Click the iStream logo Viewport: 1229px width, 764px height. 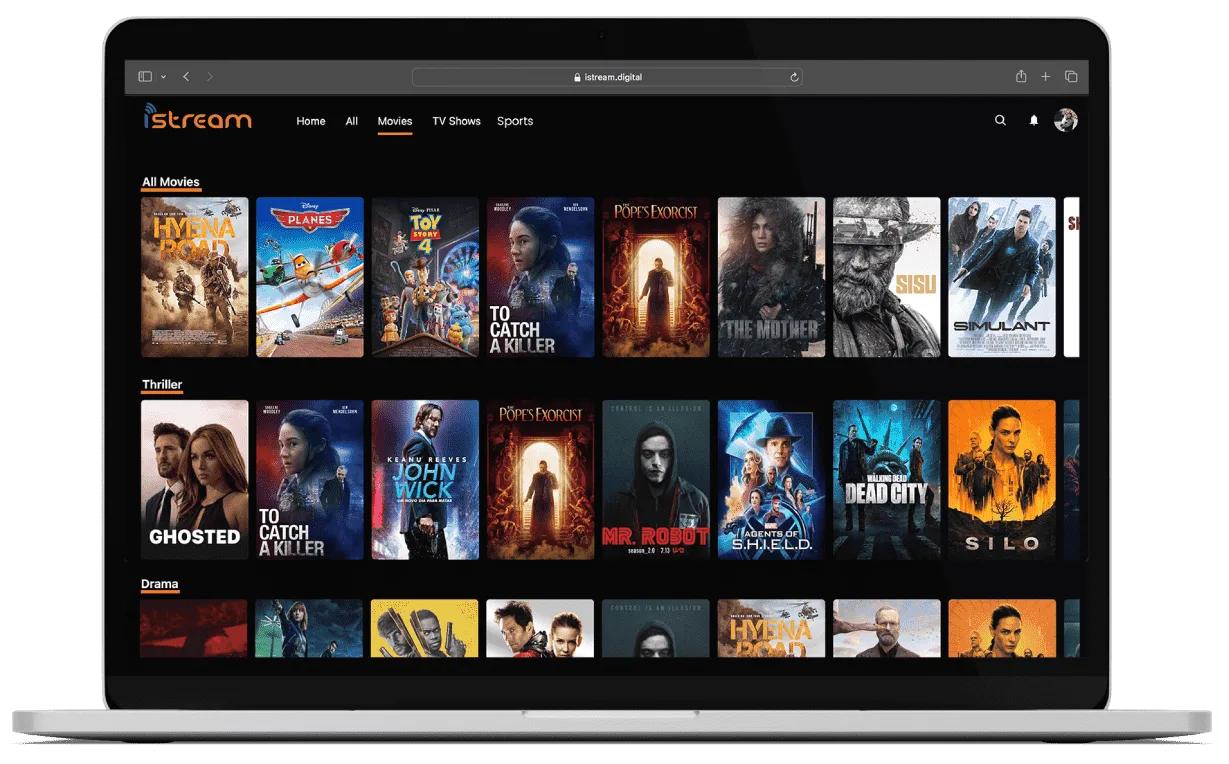click(x=197, y=118)
